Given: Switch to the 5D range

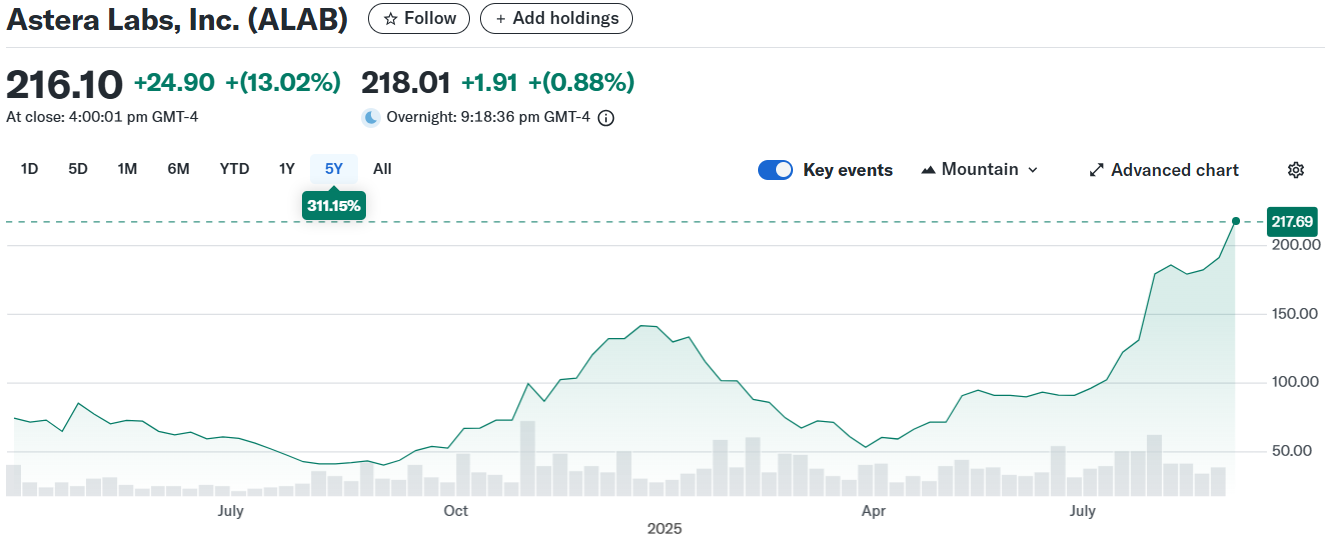Looking at the screenshot, I should click(78, 169).
